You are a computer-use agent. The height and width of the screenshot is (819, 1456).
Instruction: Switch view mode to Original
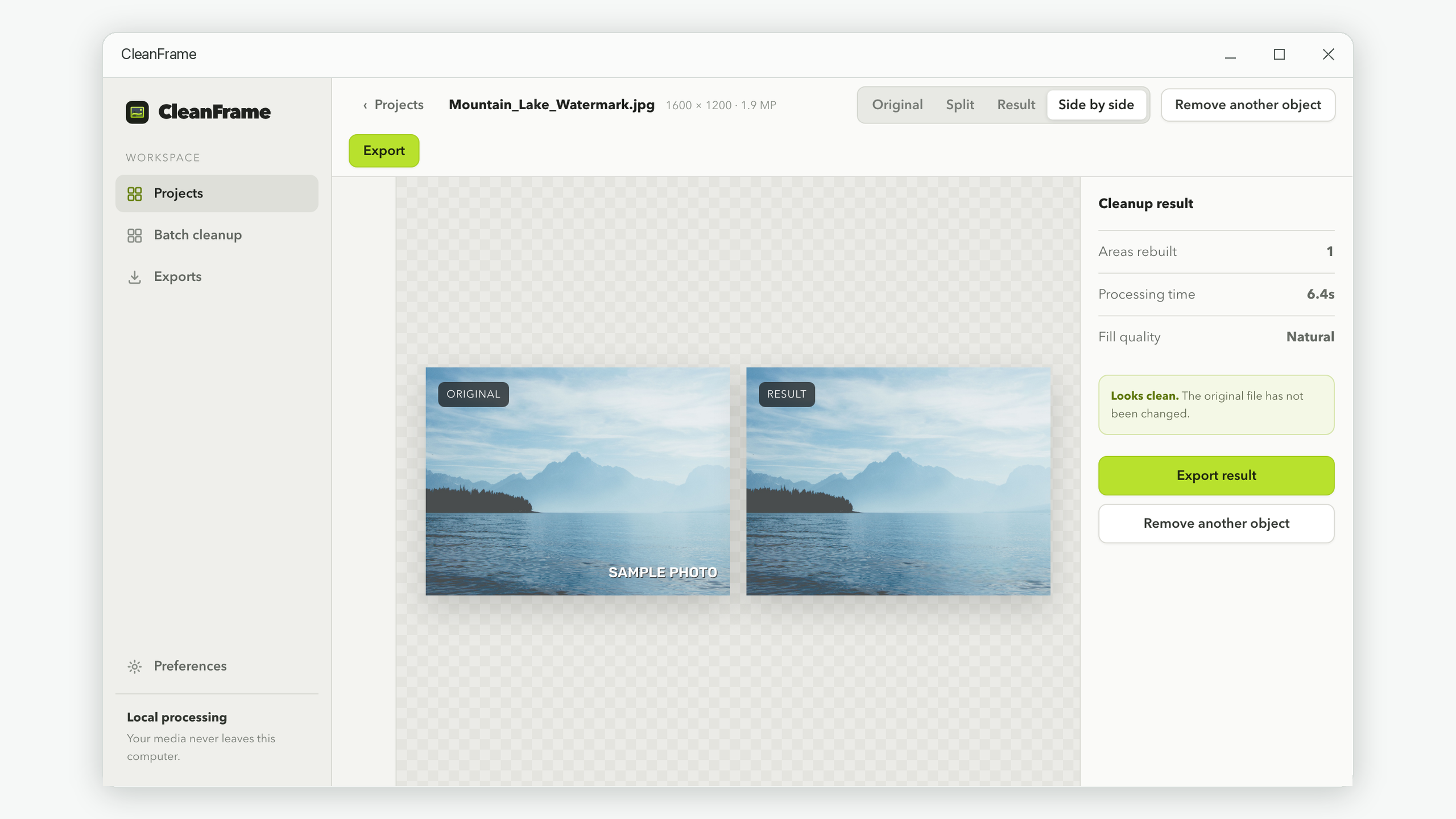point(897,105)
